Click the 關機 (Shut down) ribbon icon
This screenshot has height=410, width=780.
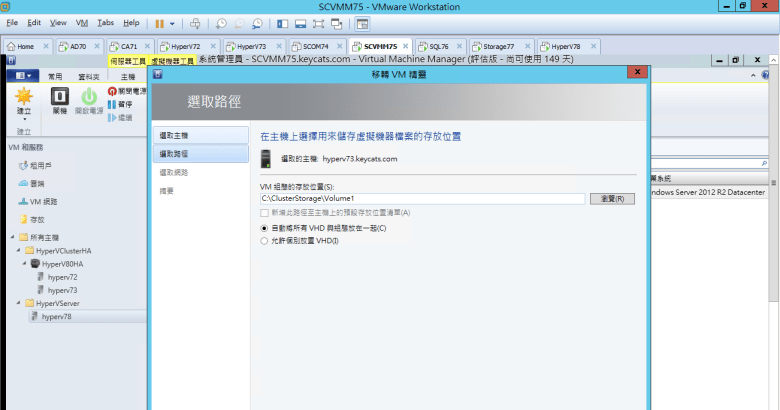tap(59, 97)
